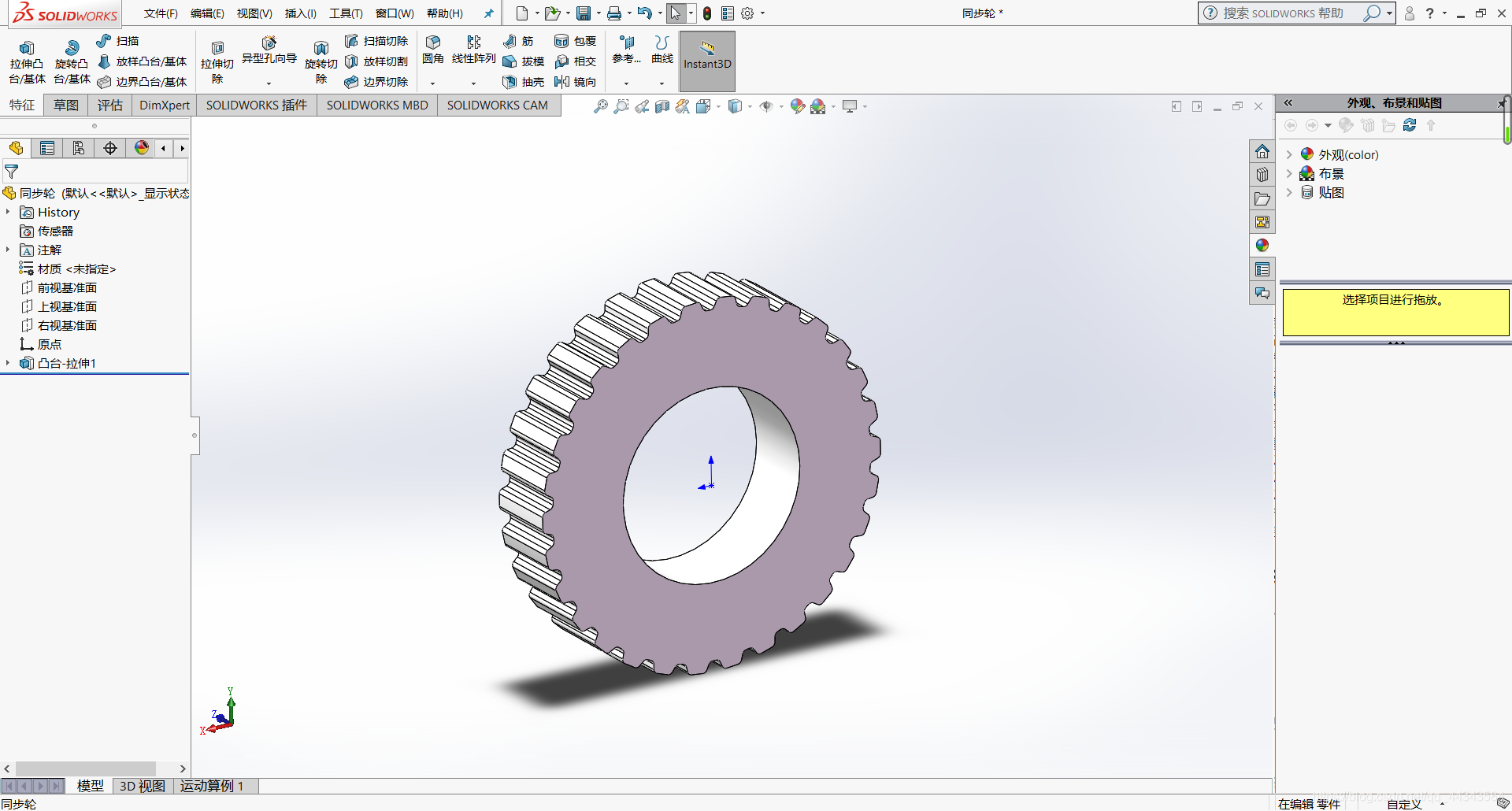Select the 抽壳 shell tool
The image size is (1512, 811).
click(524, 82)
